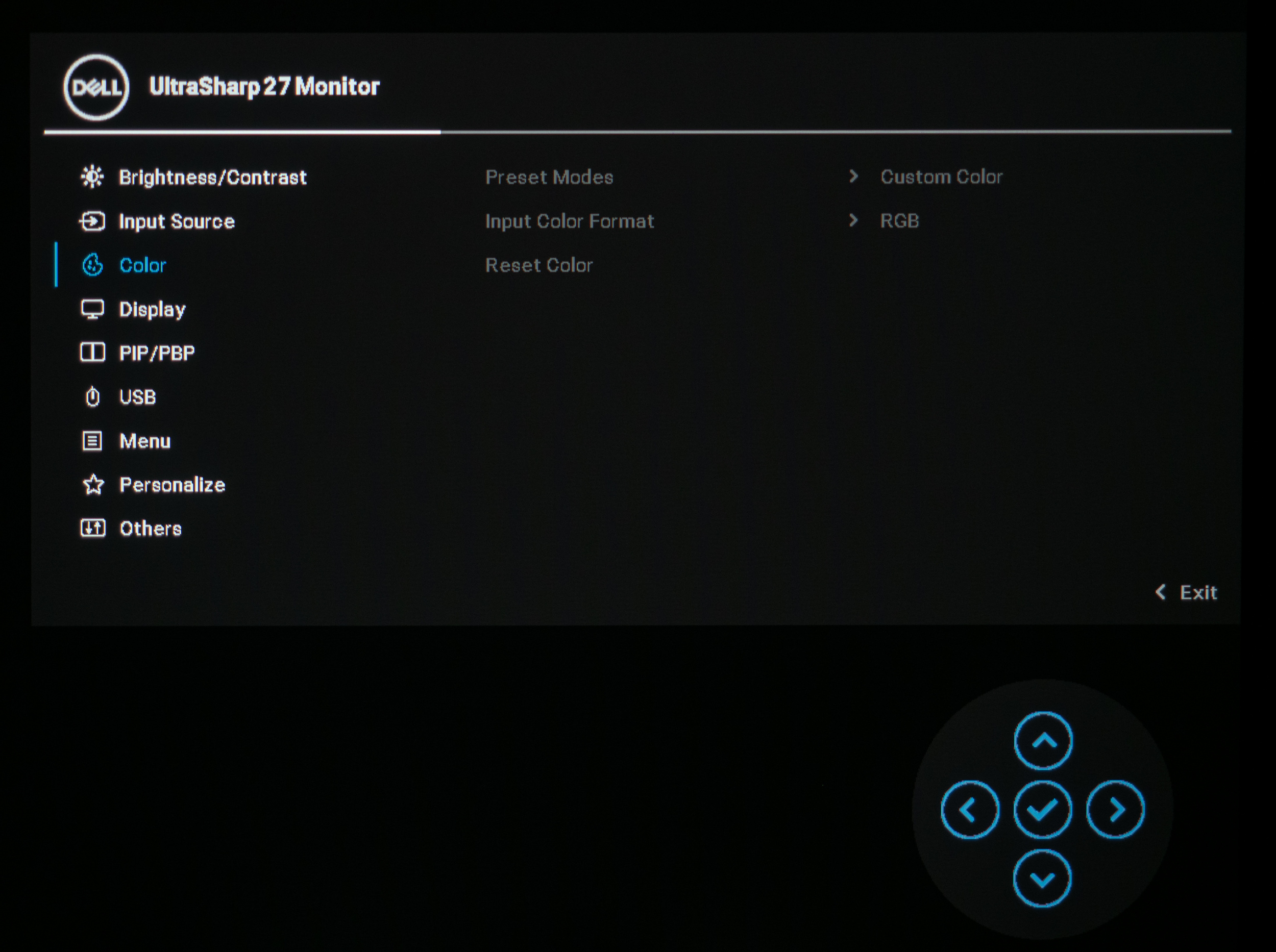Click the PIP/PBP split-screen icon
The image size is (1276, 952).
pos(92,353)
